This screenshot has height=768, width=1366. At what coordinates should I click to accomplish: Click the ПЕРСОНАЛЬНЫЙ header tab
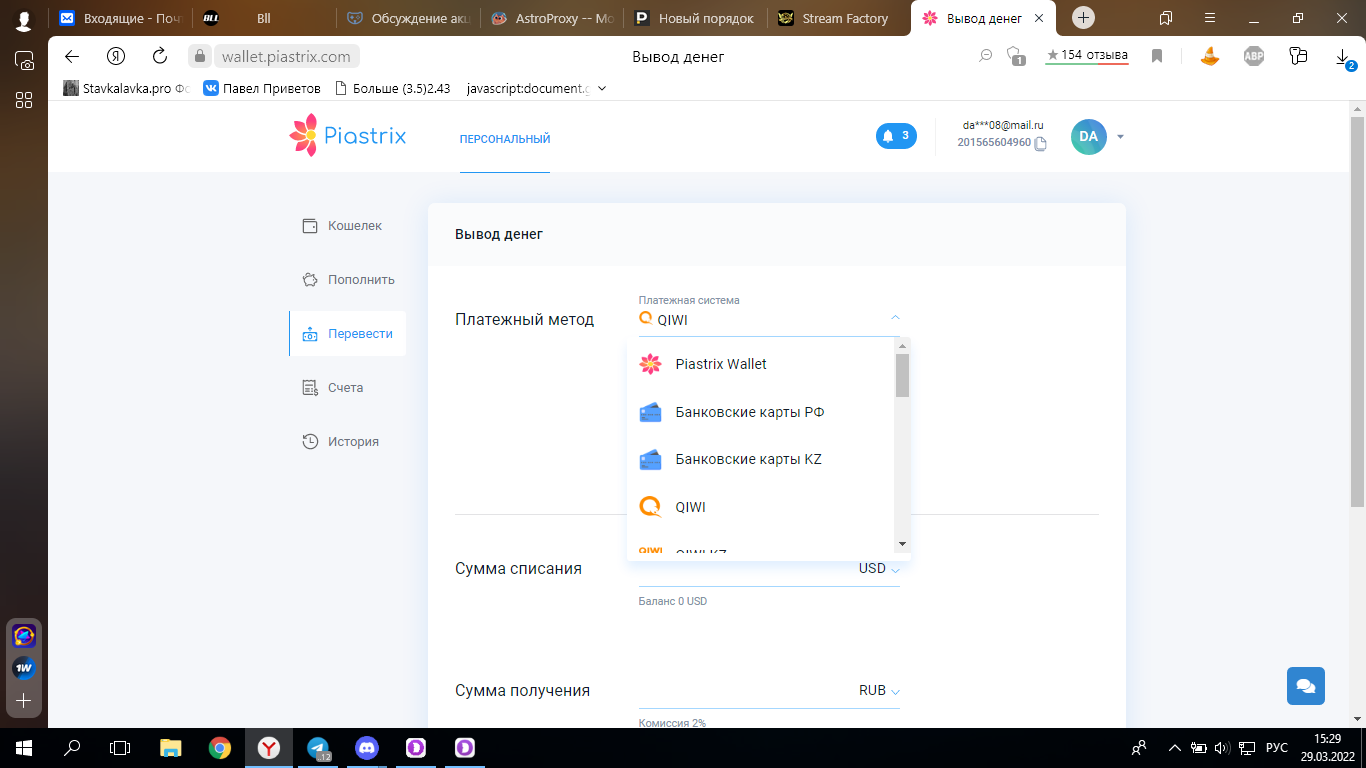click(x=505, y=139)
